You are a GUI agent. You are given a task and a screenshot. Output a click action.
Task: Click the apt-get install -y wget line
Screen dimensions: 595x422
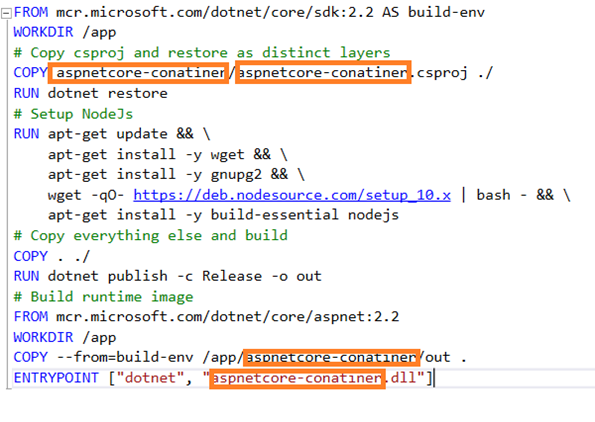168,154
